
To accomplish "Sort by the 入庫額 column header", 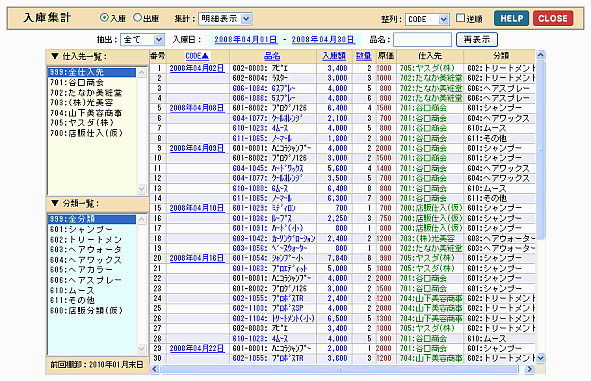I will coord(334,56).
